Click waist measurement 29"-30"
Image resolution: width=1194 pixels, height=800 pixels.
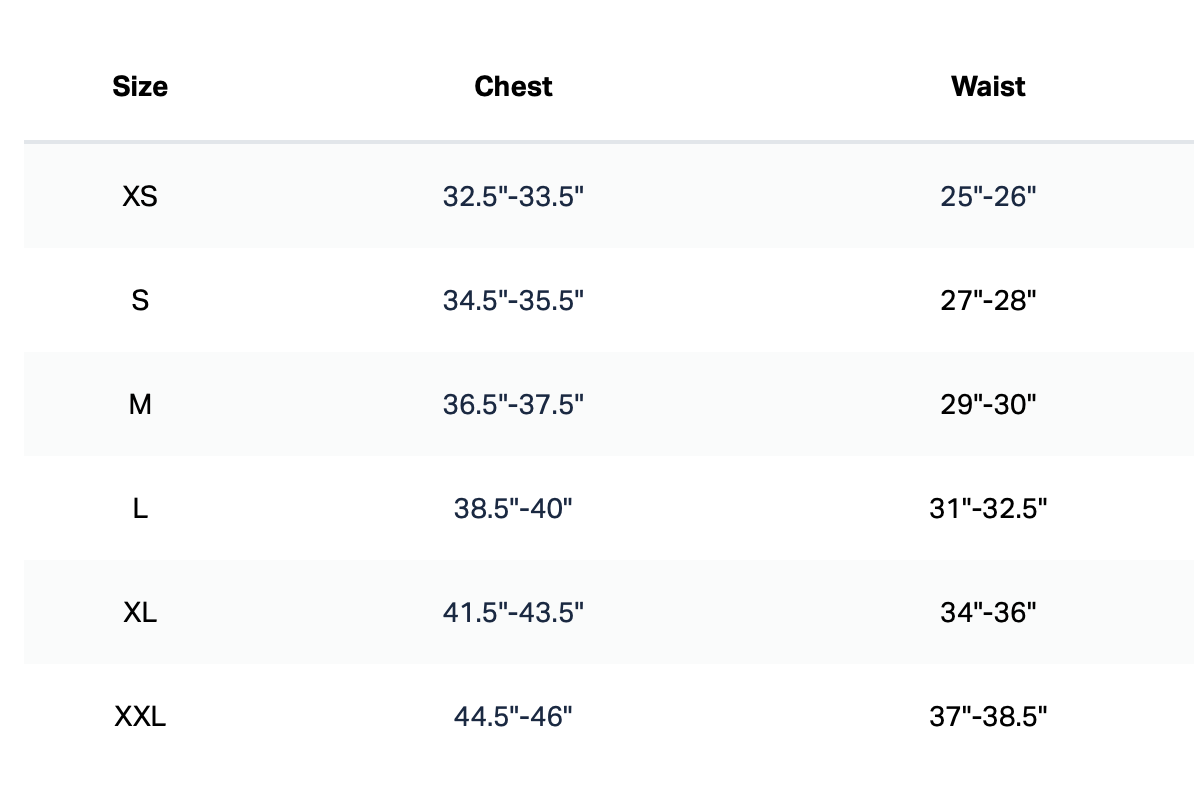988,404
